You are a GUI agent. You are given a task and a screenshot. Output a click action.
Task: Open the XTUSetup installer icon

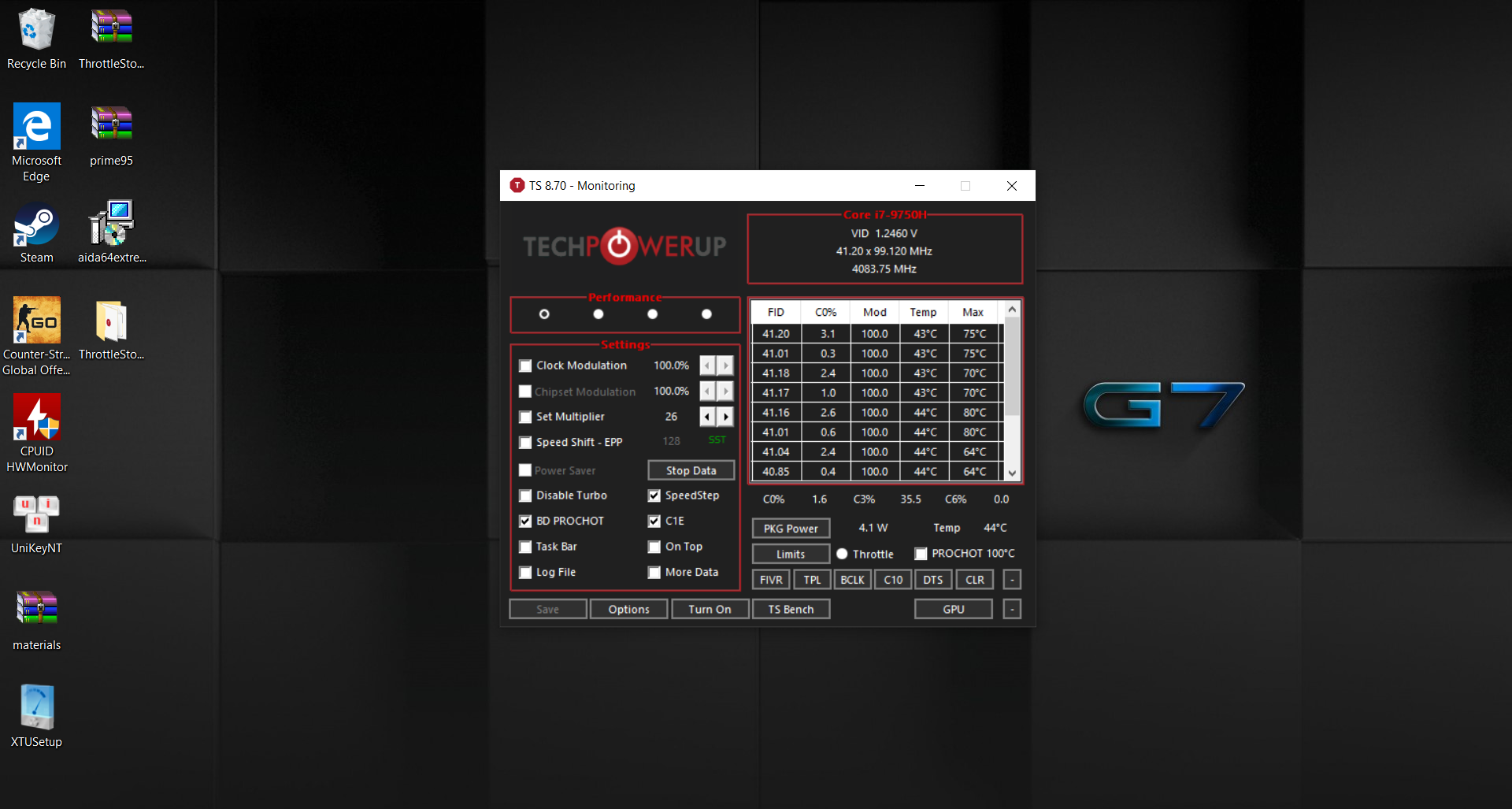click(36, 718)
